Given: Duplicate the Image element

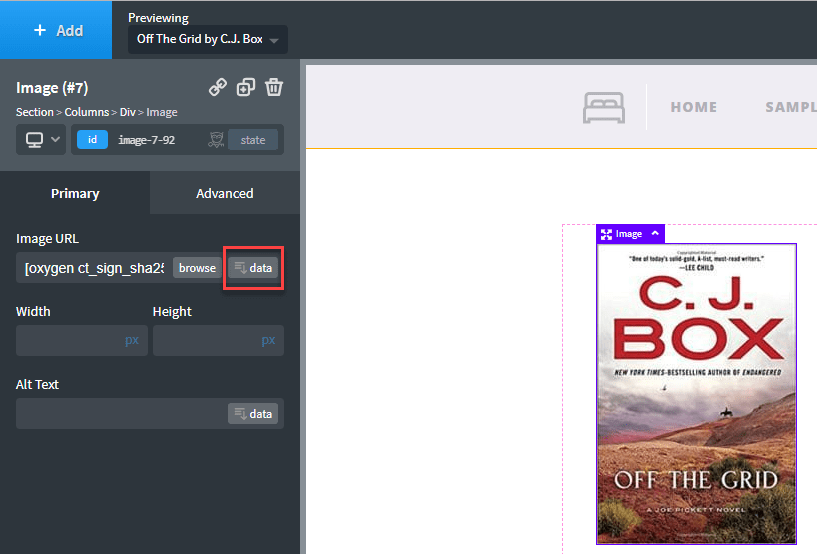Looking at the screenshot, I should coord(245,88).
